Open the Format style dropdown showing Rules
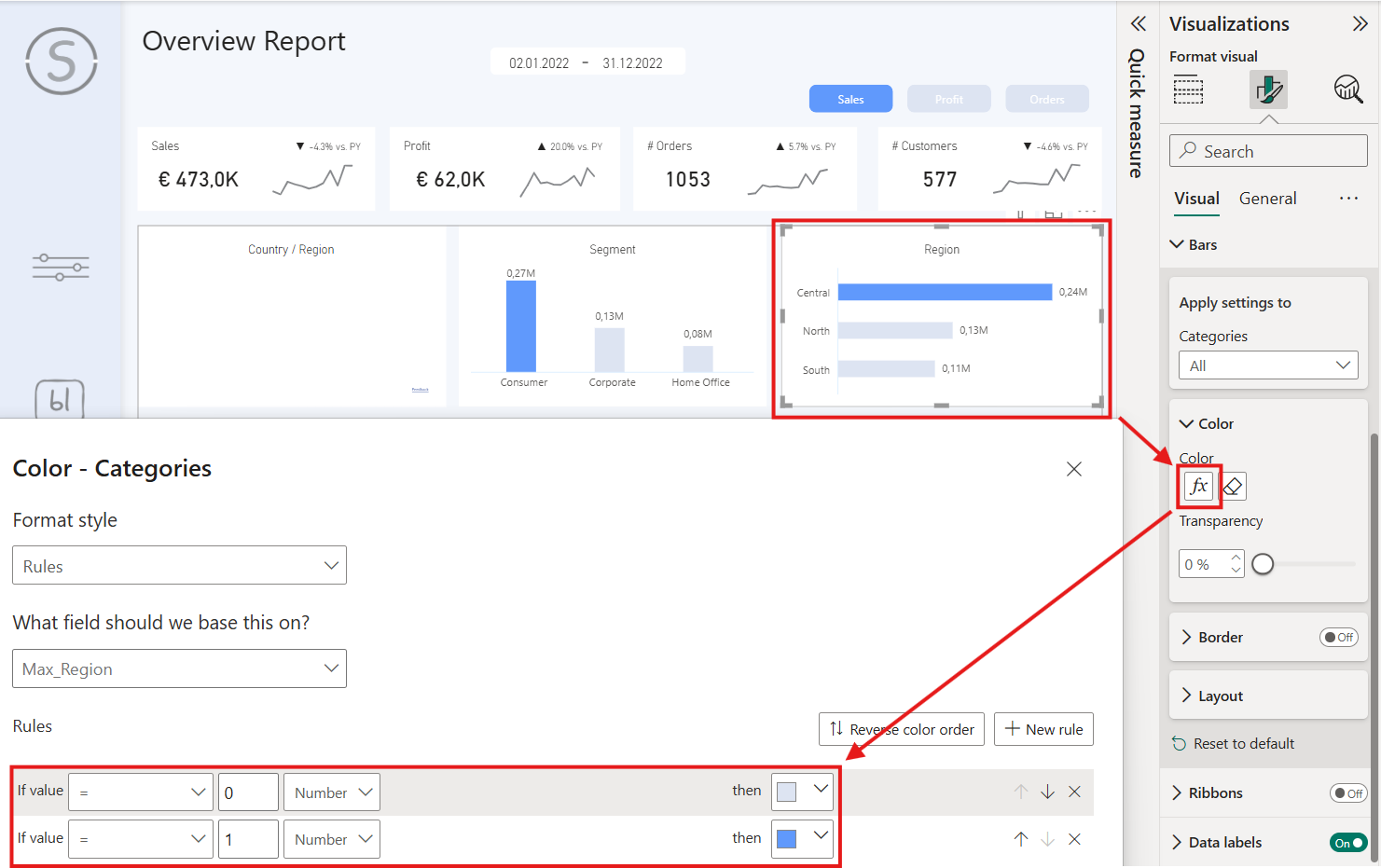 click(179, 565)
